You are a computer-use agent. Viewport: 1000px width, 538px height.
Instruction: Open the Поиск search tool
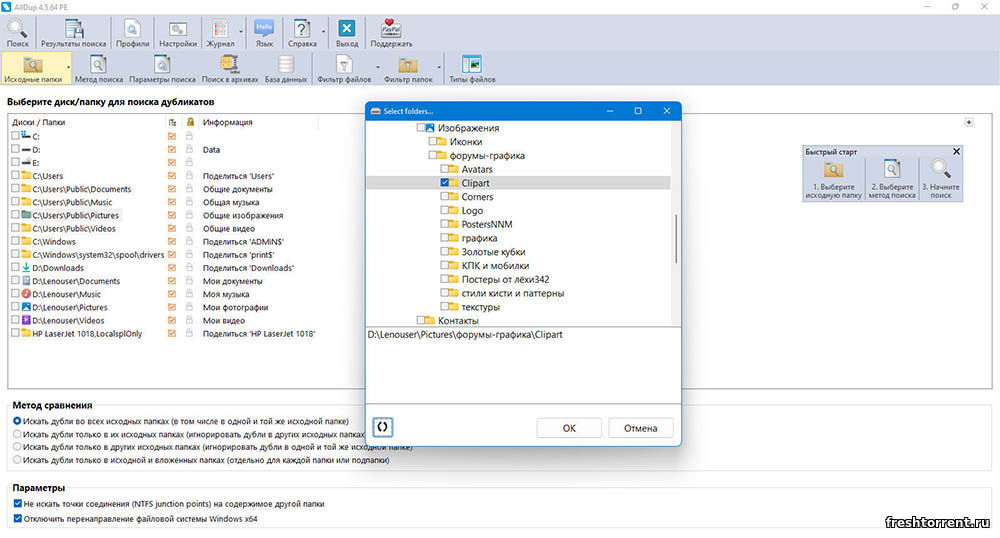point(17,32)
